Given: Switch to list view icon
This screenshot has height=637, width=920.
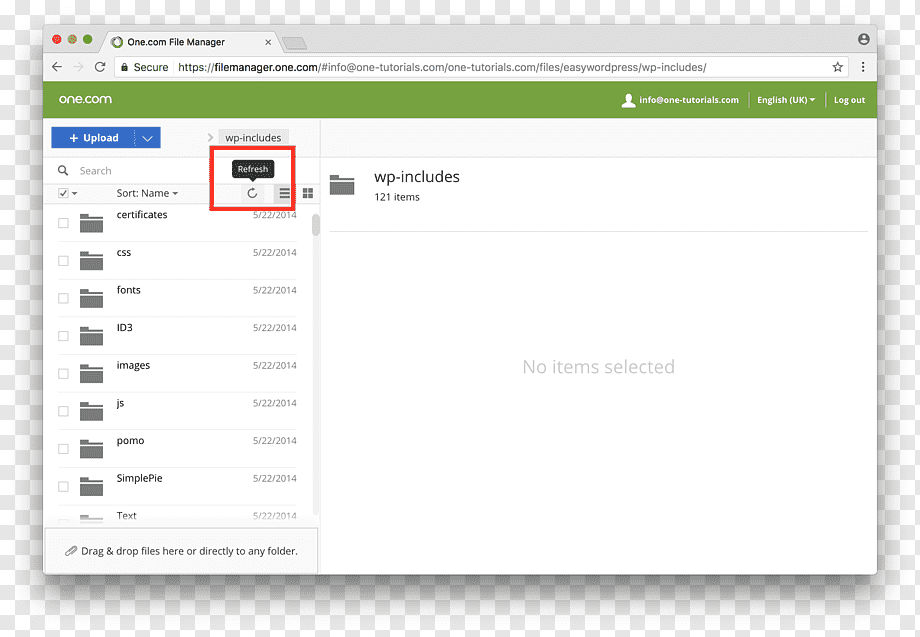Looking at the screenshot, I should pos(285,193).
